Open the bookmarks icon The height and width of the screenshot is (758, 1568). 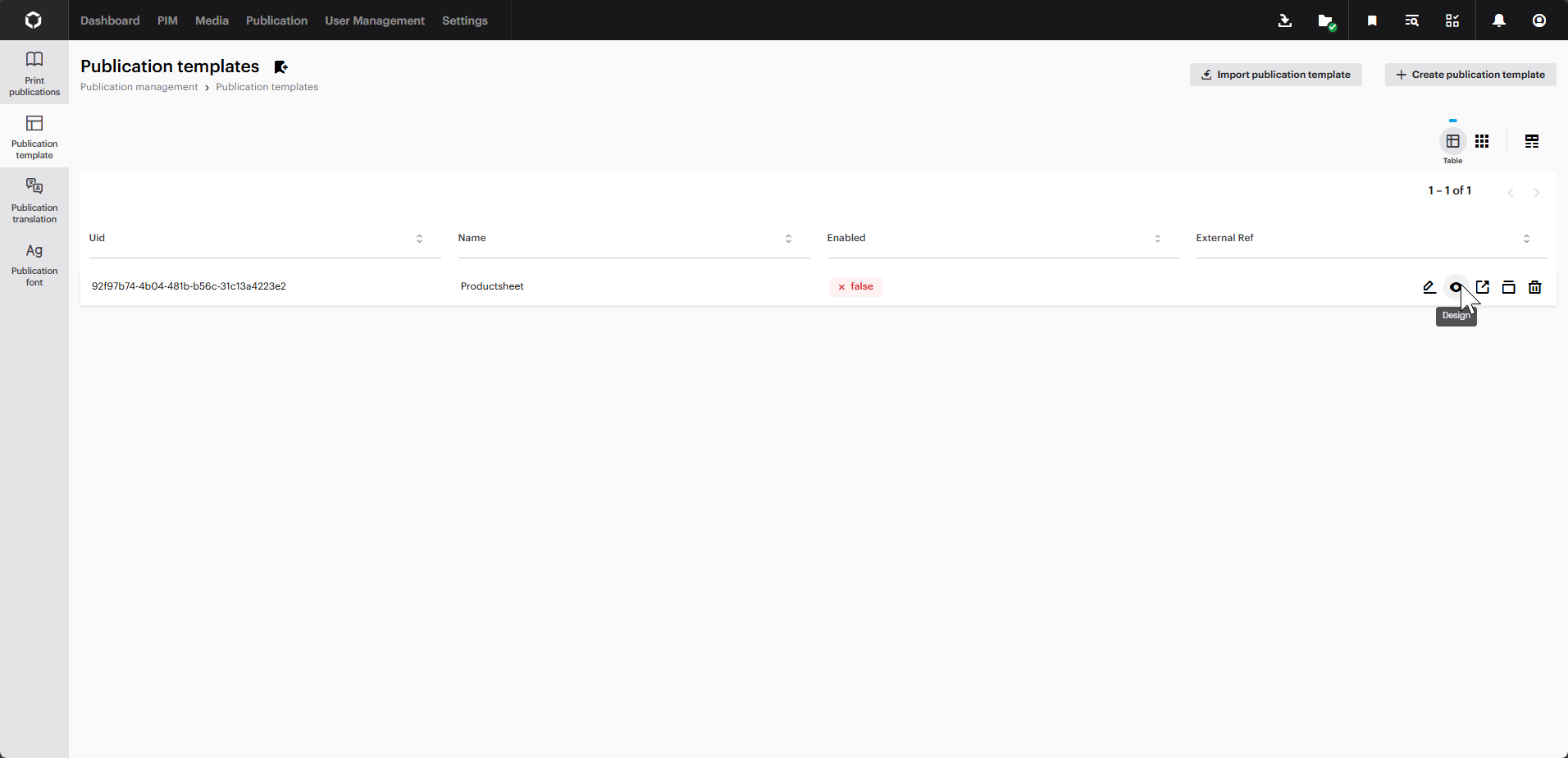point(1371,21)
